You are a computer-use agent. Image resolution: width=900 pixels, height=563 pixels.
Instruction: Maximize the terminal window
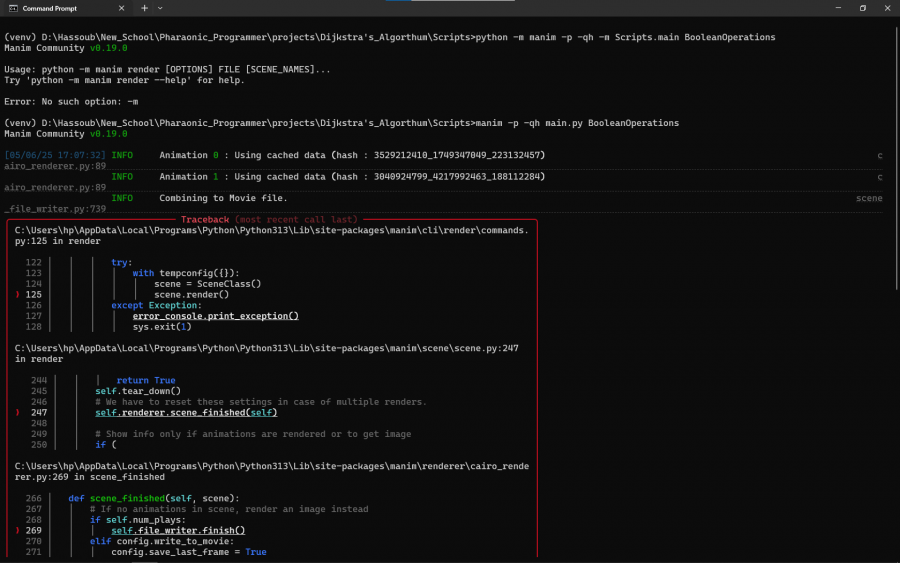coord(862,8)
